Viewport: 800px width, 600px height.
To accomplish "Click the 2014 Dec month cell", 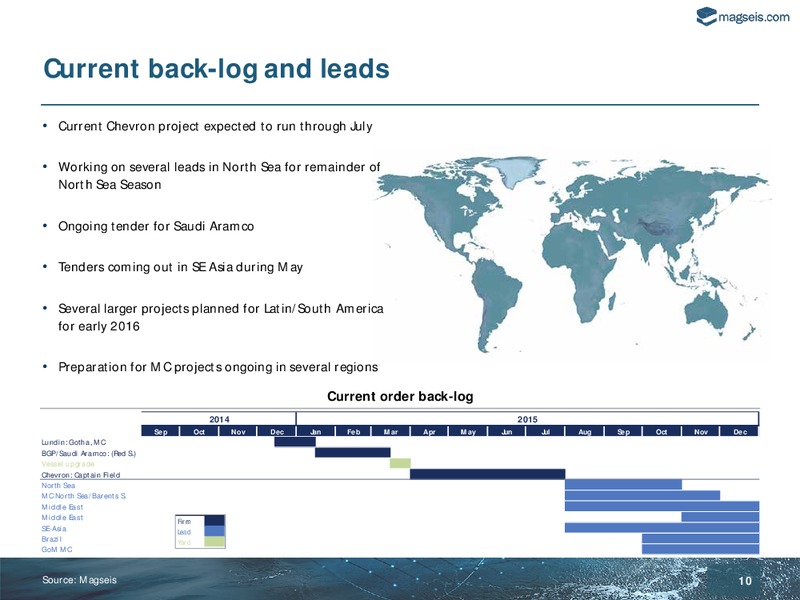I will pyautogui.click(x=277, y=432).
